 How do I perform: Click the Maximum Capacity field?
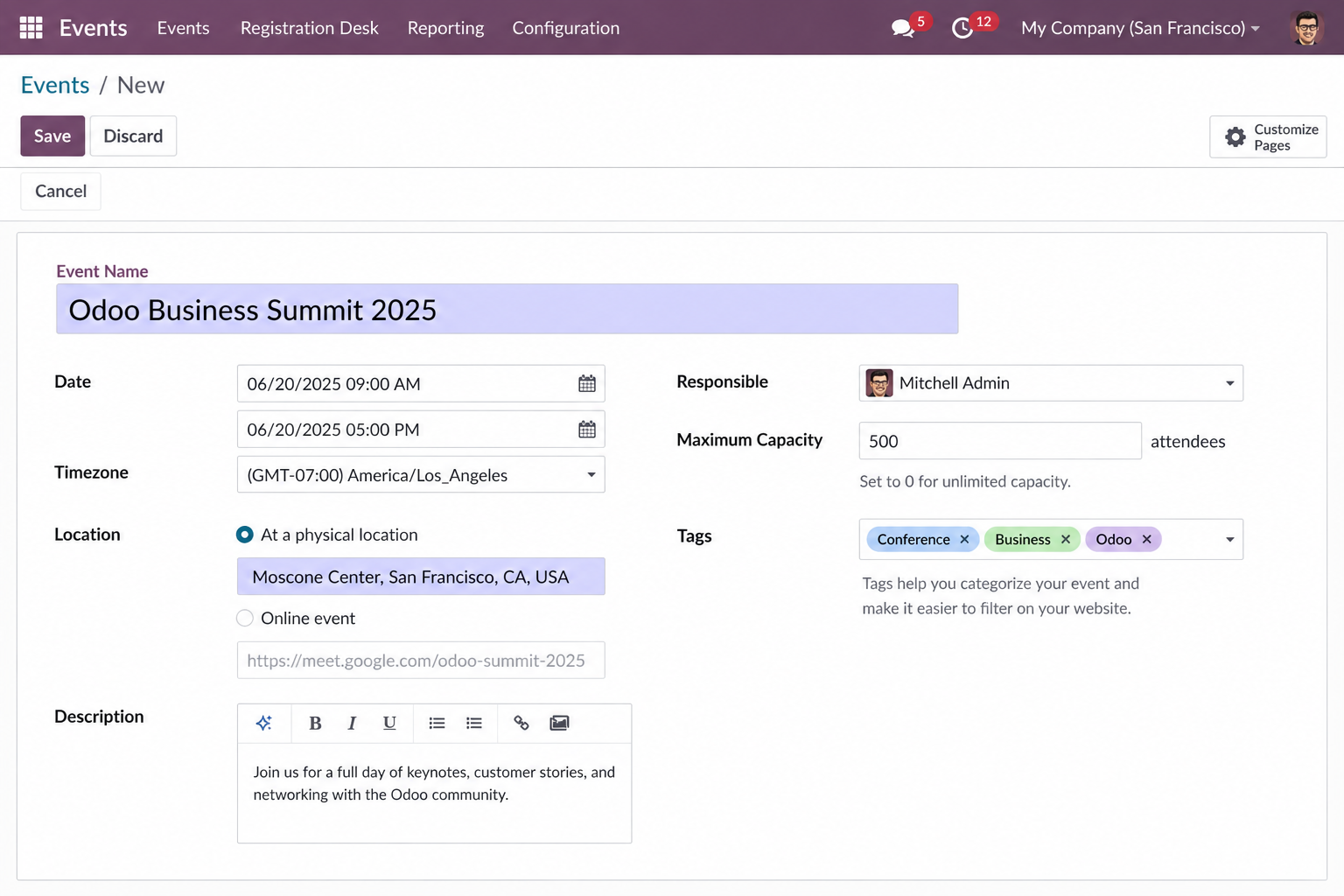pos(1000,441)
